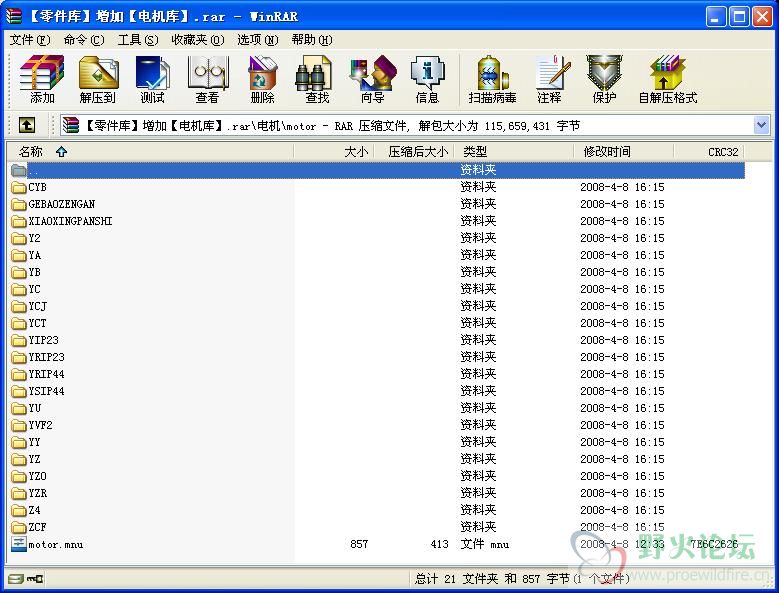Viewport: 779px width, 593px height.
Task: Open the Favorites (收藏夹) menu
Action: (x=197, y=40)
